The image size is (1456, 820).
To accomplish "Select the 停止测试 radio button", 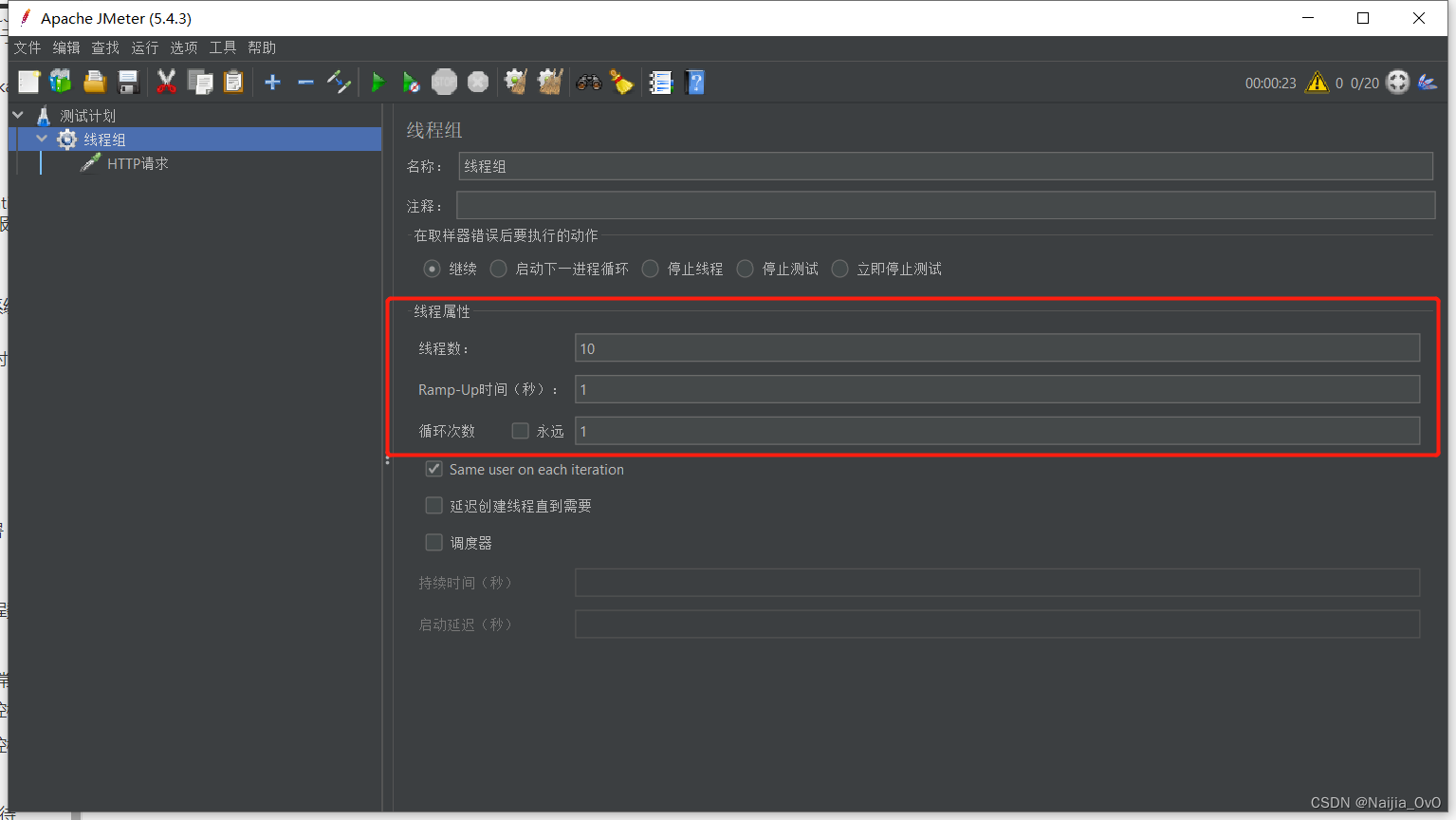I will (x=745, y=269).
